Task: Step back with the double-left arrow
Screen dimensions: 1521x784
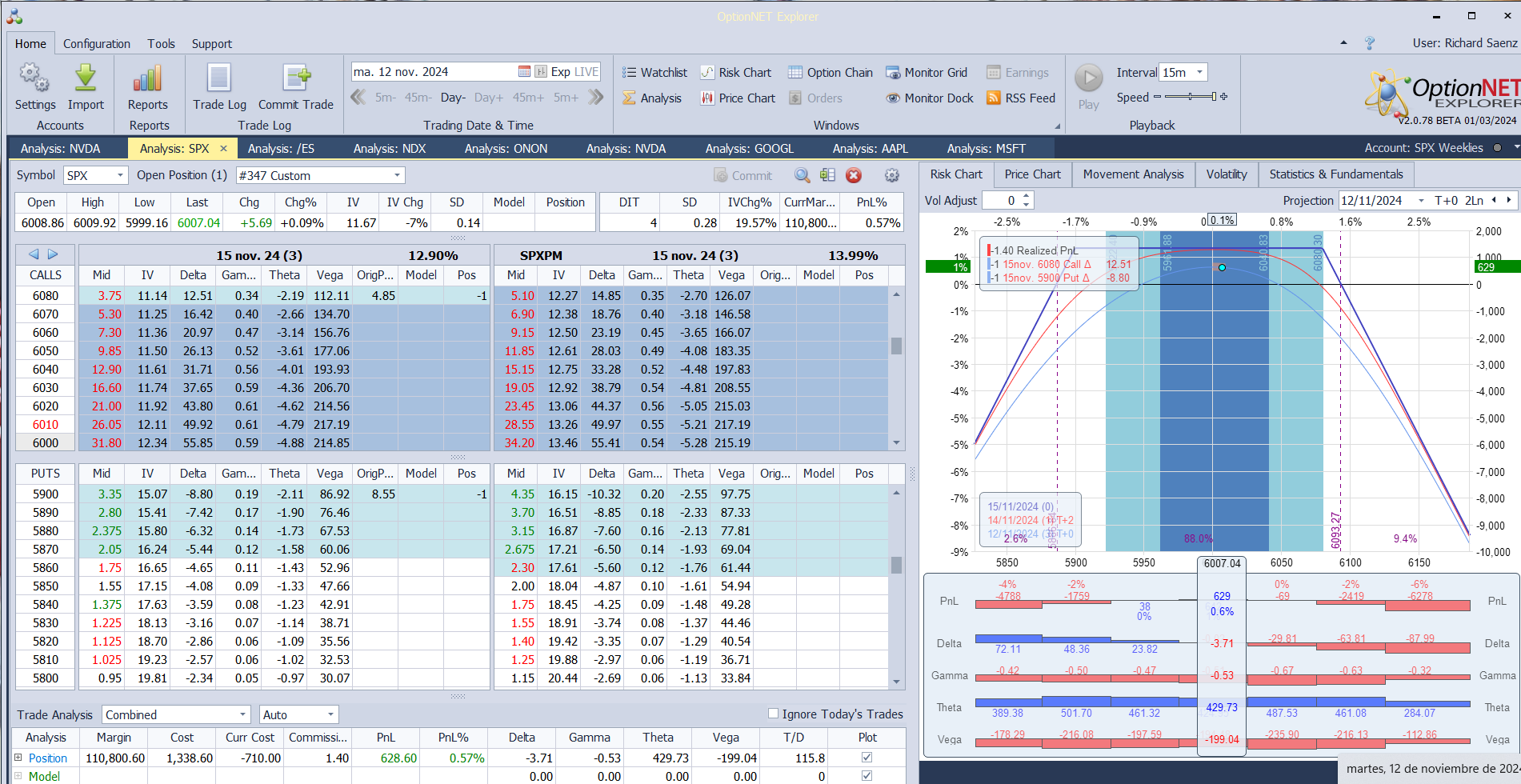Action: pyautogui.click(x=358, y=98)
